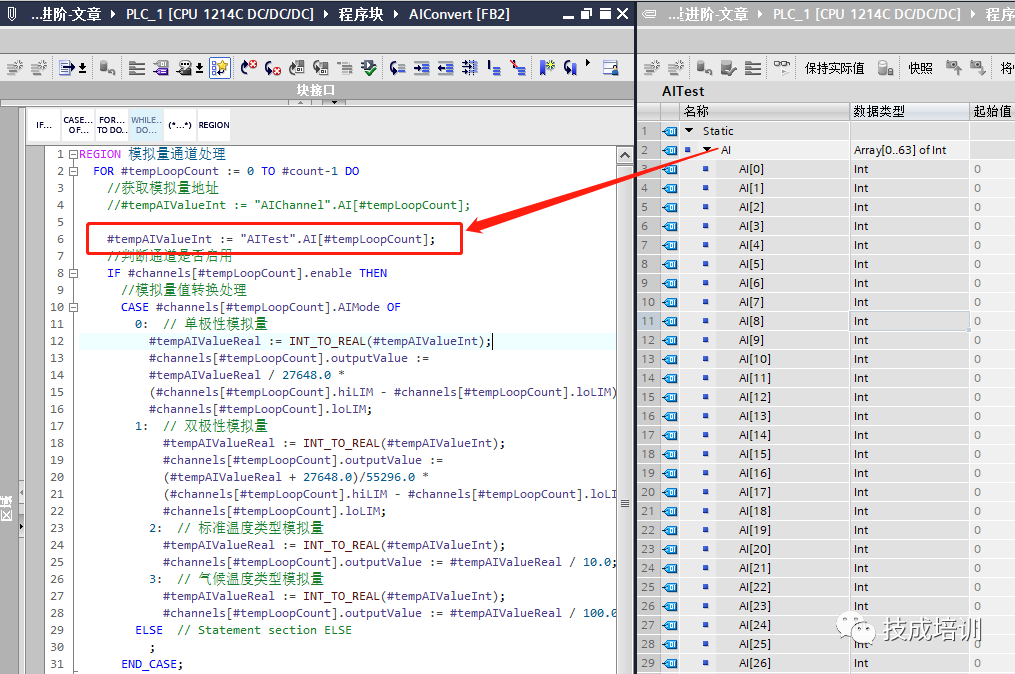The height and width of the screenshot is (674, 1015).
Task: Click the outdent text toolbar icon
Action: click(x=445, y=67)
